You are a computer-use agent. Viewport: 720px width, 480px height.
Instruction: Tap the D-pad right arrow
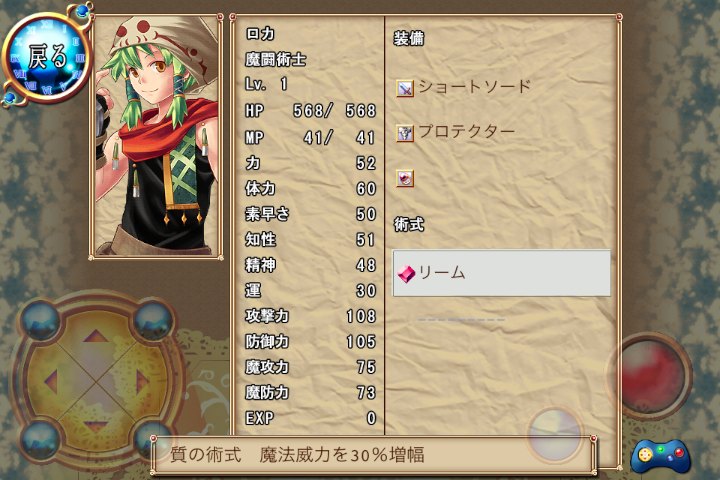click(x=143, y=382)
